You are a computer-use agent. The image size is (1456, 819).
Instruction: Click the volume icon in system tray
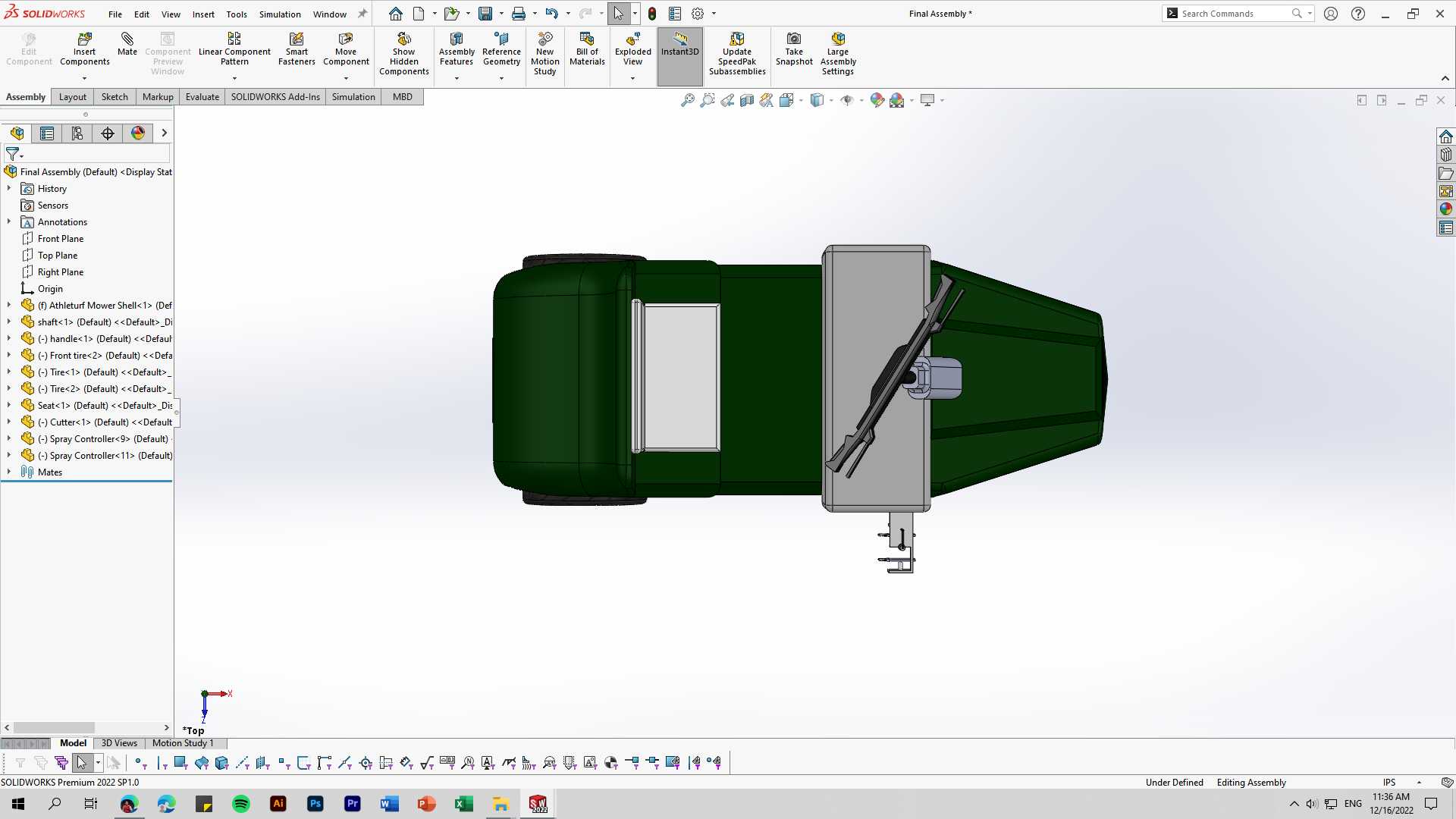pyautogui.click(x=1312, y=804)
